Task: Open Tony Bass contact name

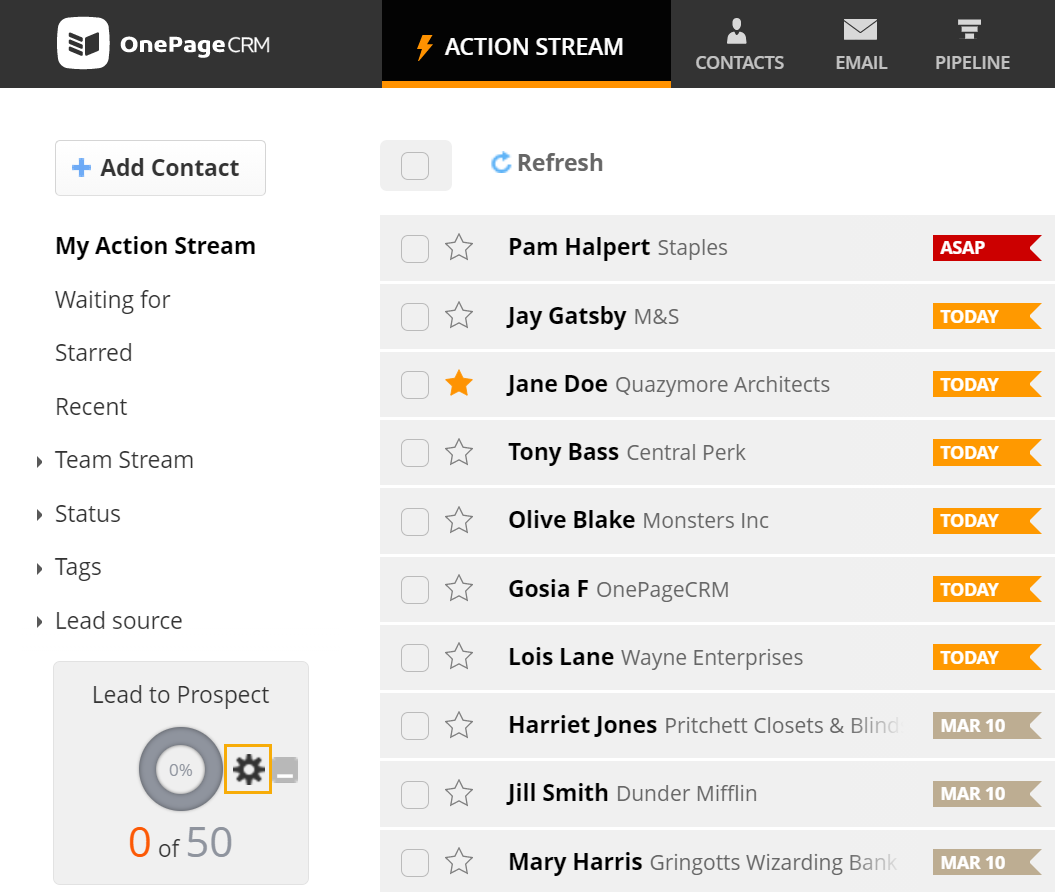Action: pyautogui.click(x=563, y=452)
